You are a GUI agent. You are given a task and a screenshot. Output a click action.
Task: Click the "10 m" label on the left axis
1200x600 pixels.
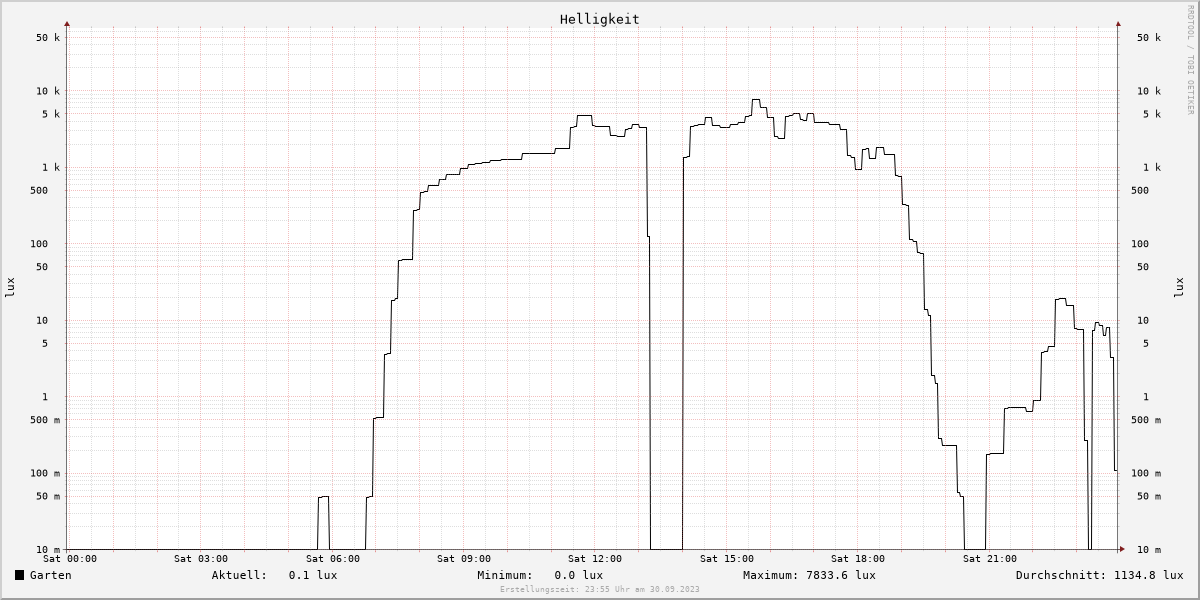pyautogui.click(x=48, y=550)
